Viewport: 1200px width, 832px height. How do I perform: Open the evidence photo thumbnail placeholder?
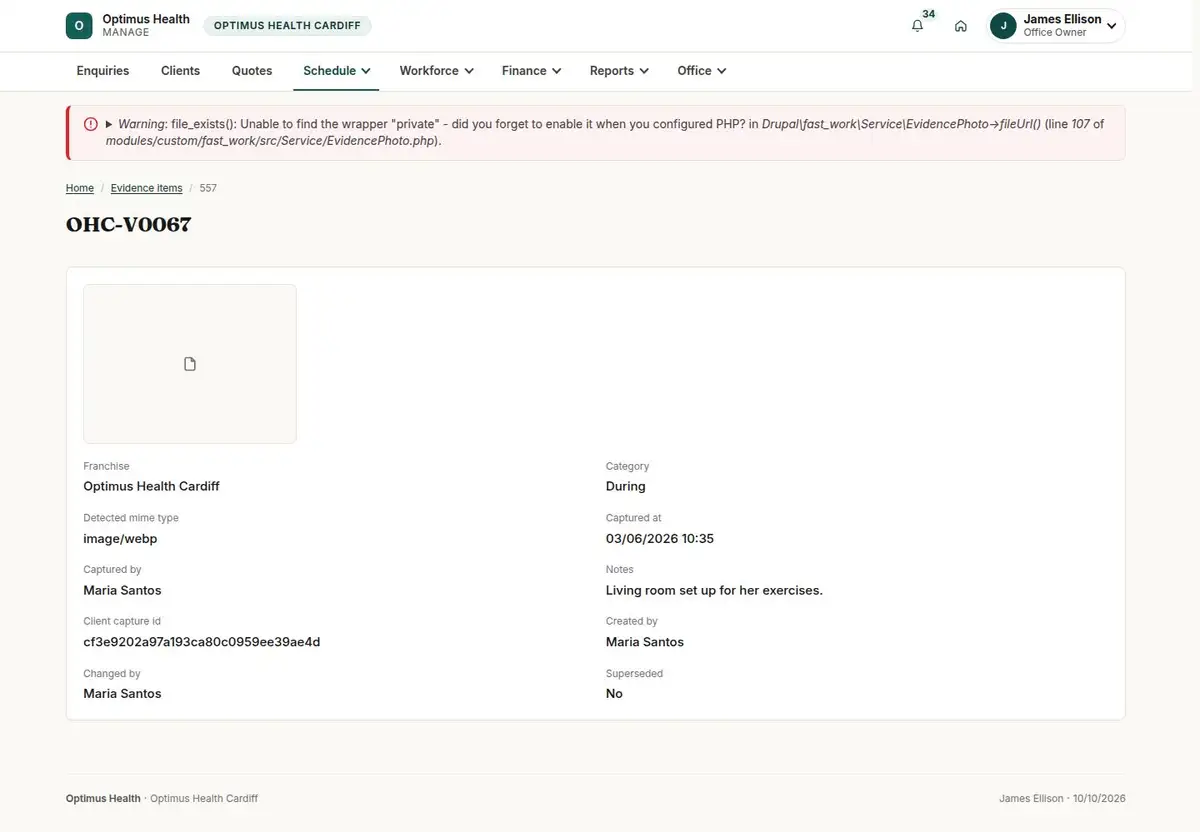(190, 364)
